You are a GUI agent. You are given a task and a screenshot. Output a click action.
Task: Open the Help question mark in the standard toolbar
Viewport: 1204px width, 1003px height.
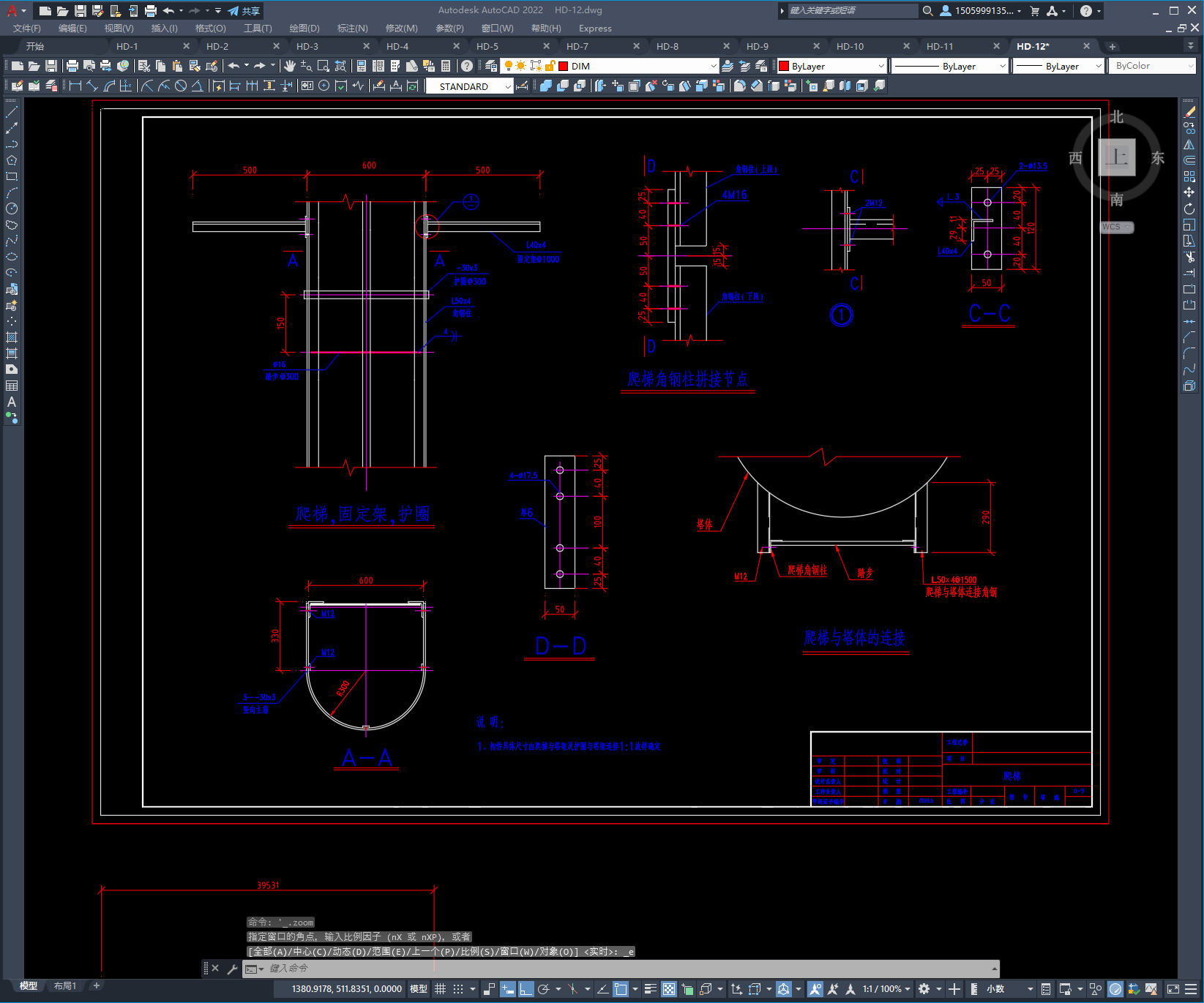(x=467, y=66)
